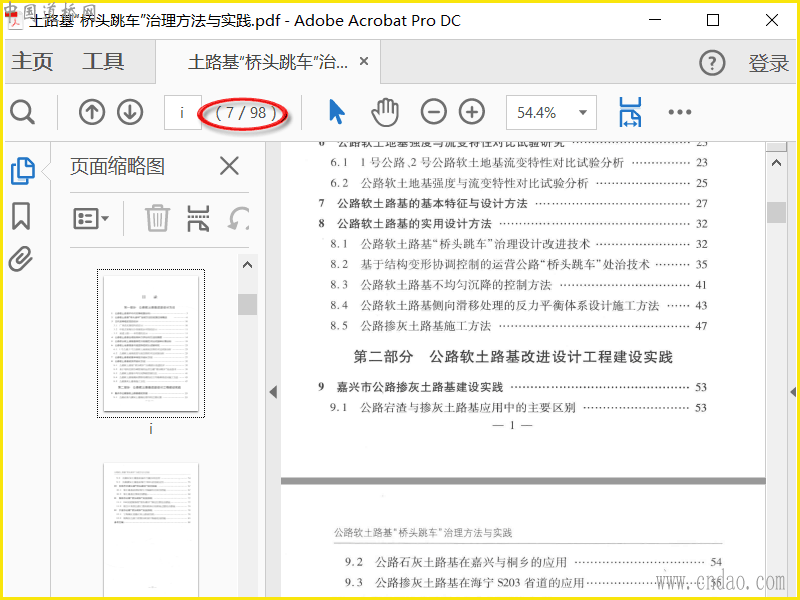Image resolution: width=800 pixels, height=600 pixels.
Task: Click TOC entry 8.5 公路掺灰土路基施工方法
Action: tap(518, 326)
